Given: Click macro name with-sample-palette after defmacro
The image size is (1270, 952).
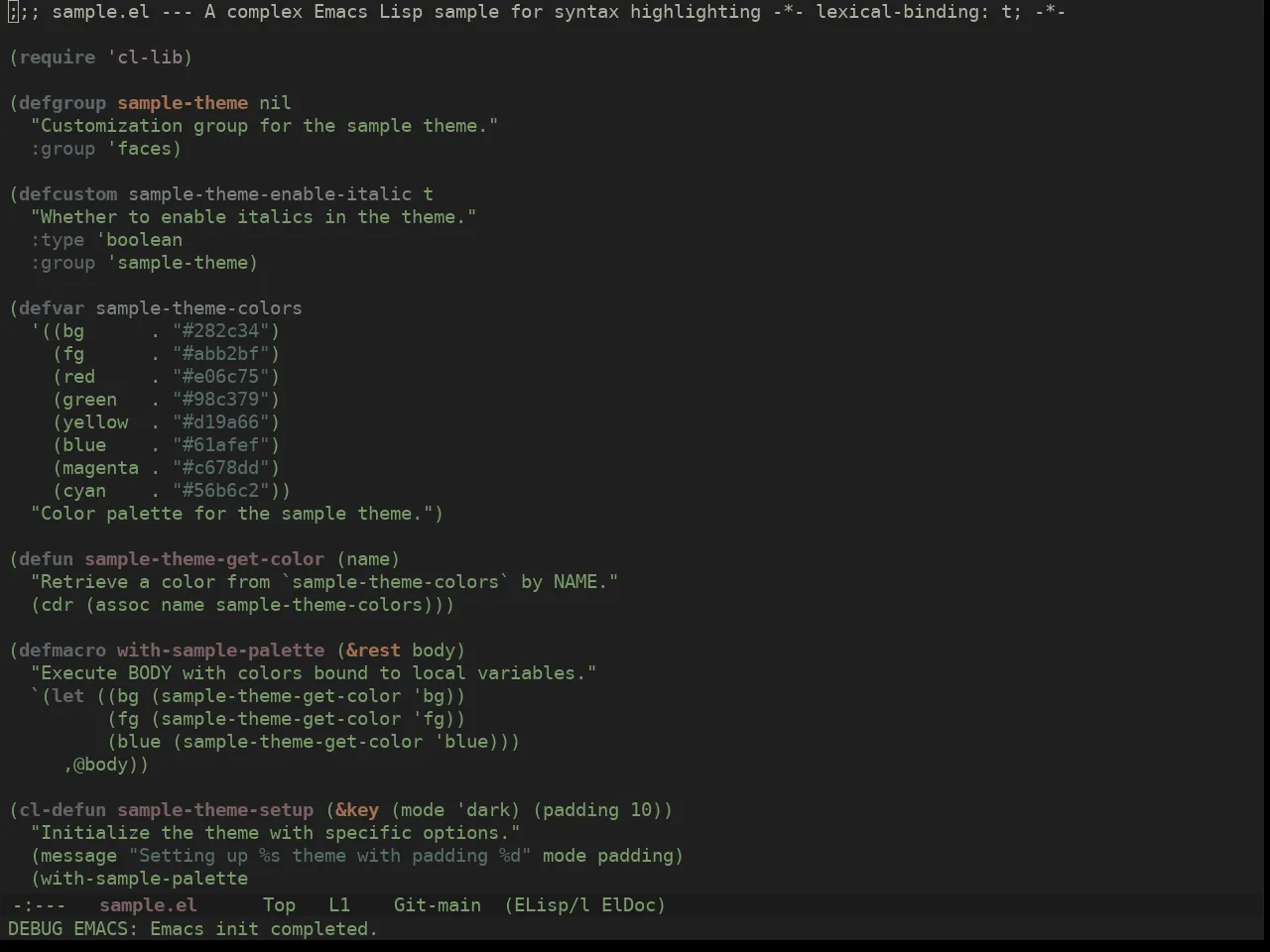Looking at the screenshot, I should pos(220,650).
